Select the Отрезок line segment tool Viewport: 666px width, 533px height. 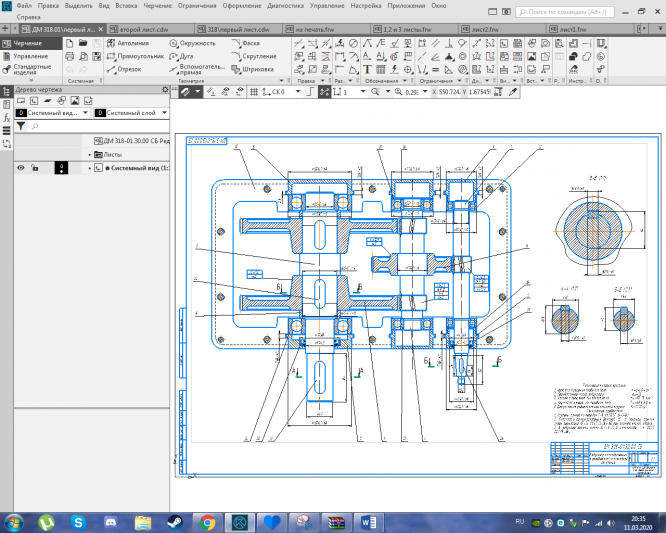127,70
